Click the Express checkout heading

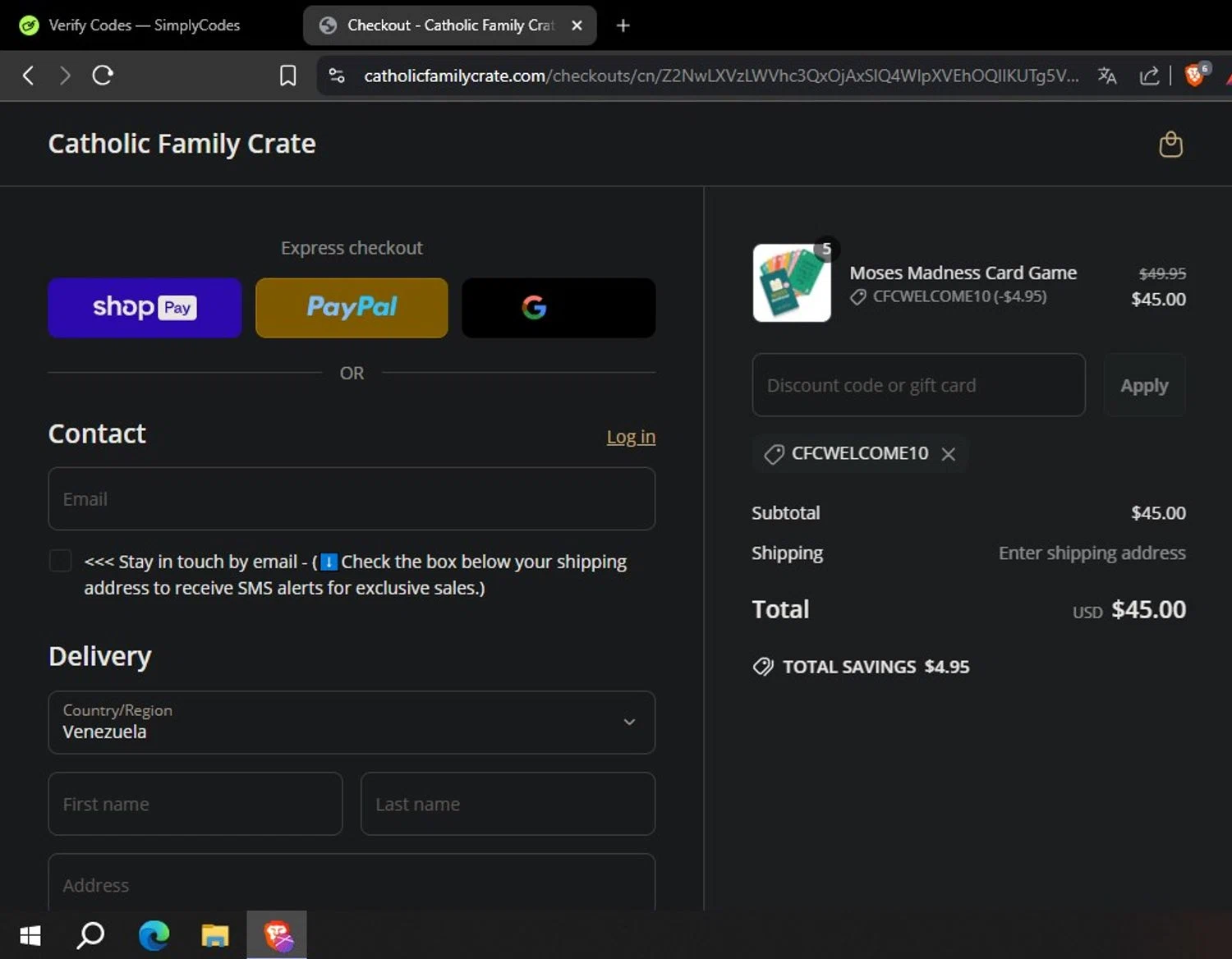point(352,248)
